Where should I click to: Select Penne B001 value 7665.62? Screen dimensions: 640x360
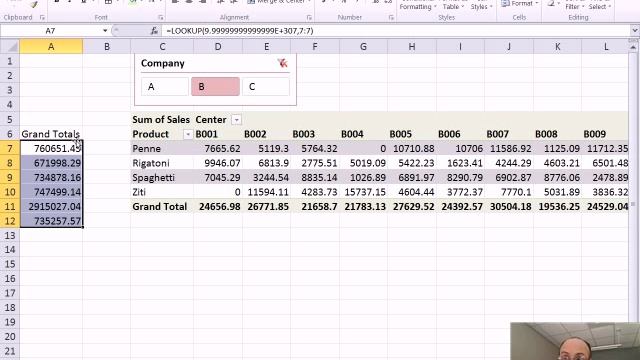[x=218, y=149]
